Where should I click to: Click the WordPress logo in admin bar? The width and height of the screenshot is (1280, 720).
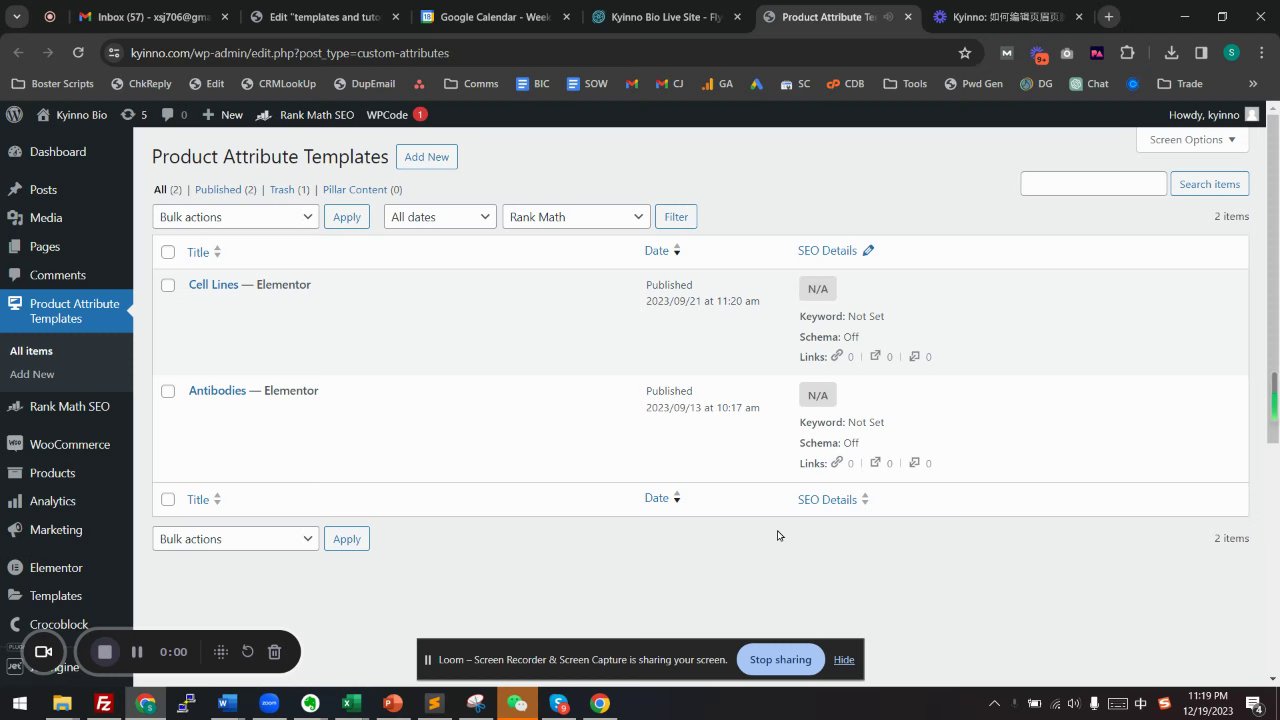point(14,115)
